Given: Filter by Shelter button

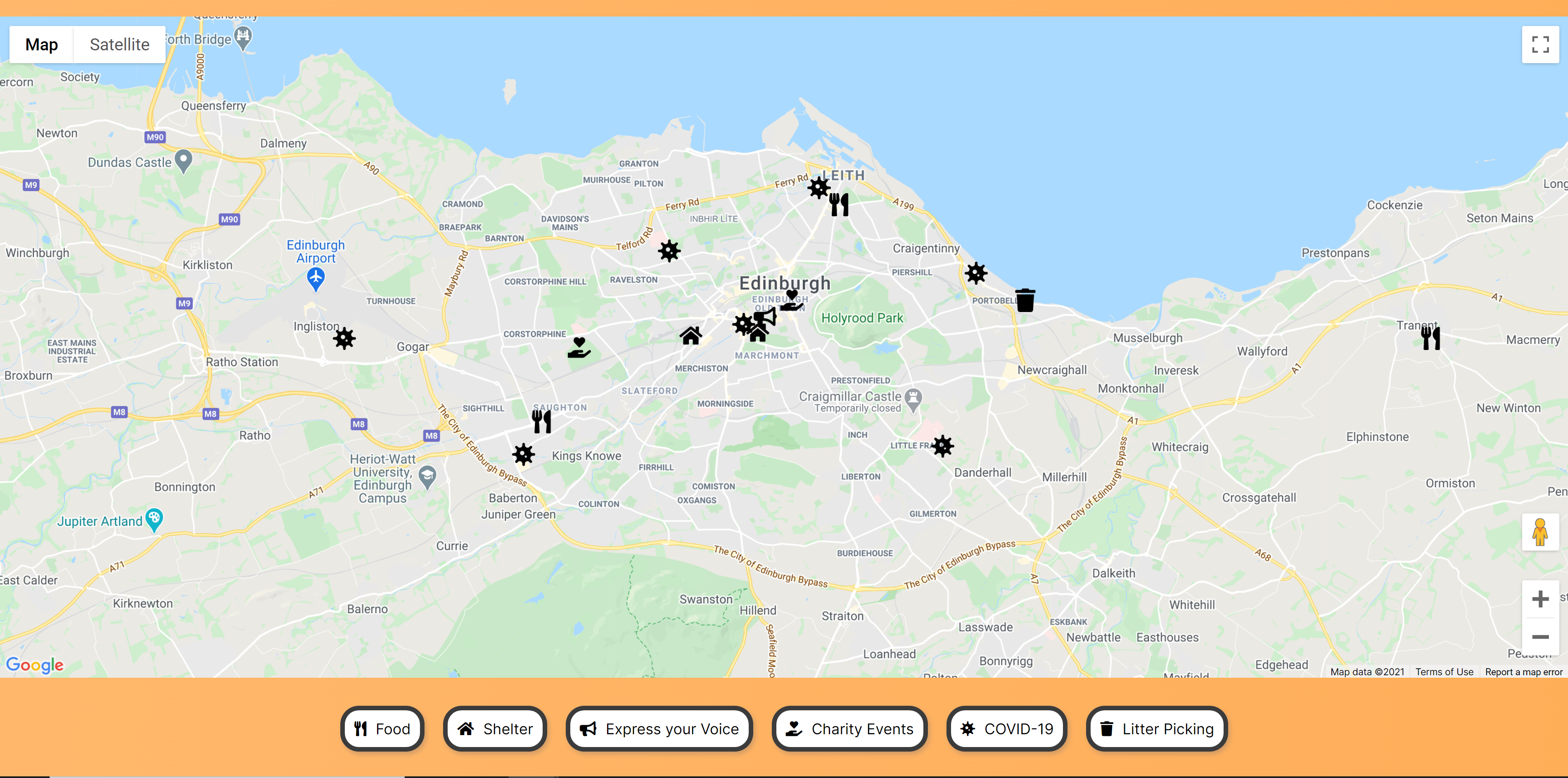Looking at the screenshot, I should pos(495,728).
